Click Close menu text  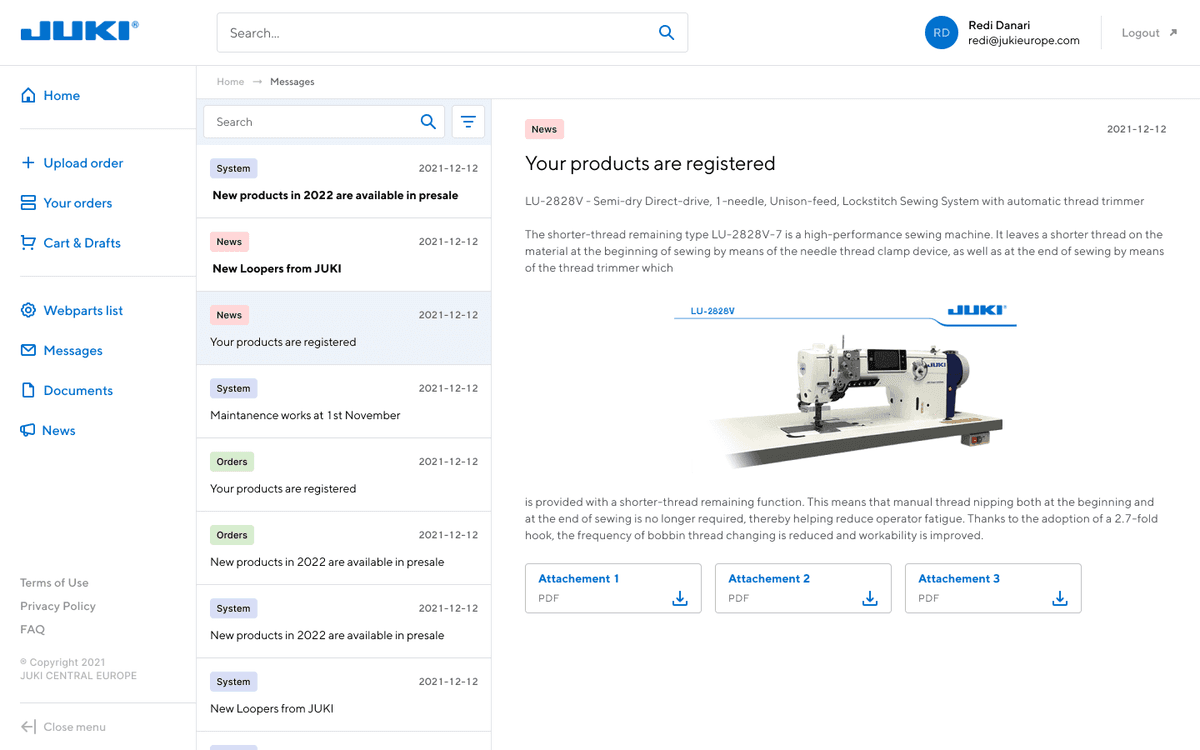click(74, 727)
